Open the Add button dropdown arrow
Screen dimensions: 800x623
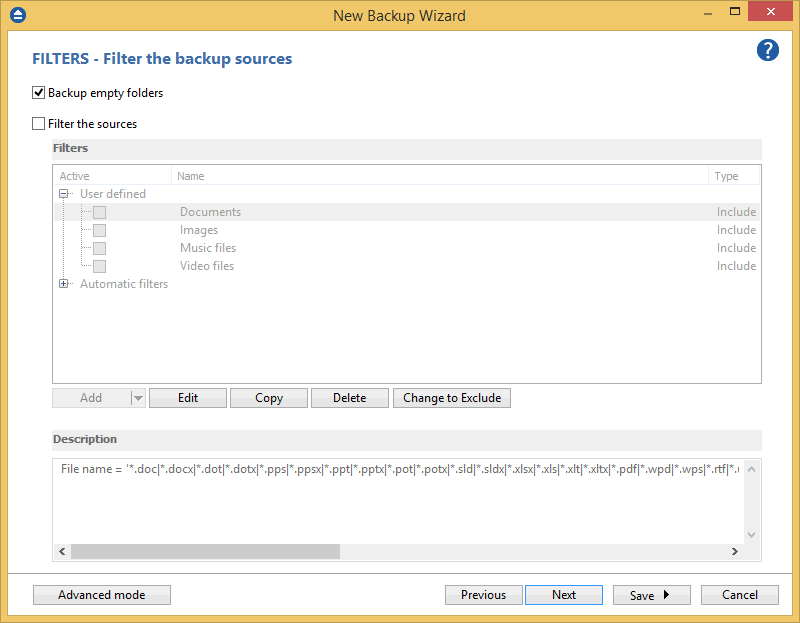138,398
